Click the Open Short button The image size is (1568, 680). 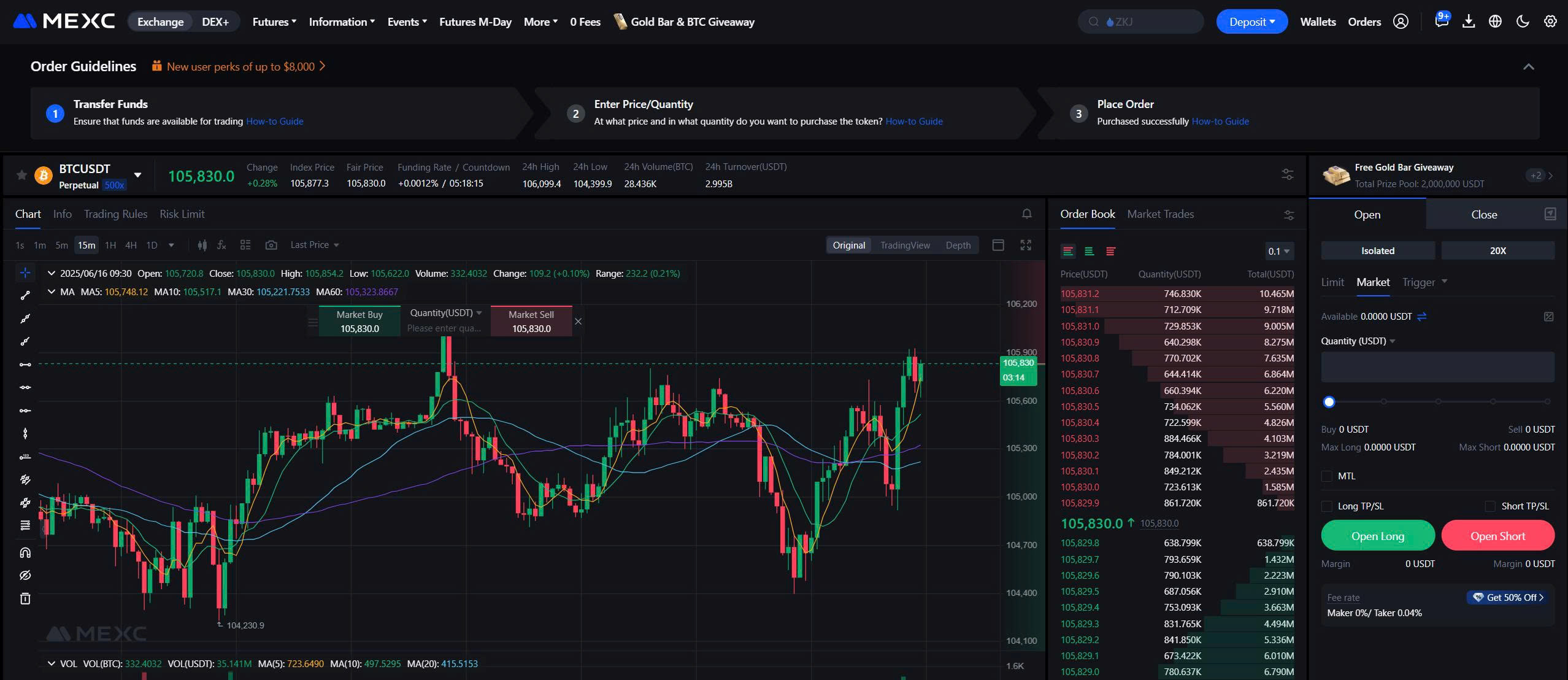click(1497, 536)
